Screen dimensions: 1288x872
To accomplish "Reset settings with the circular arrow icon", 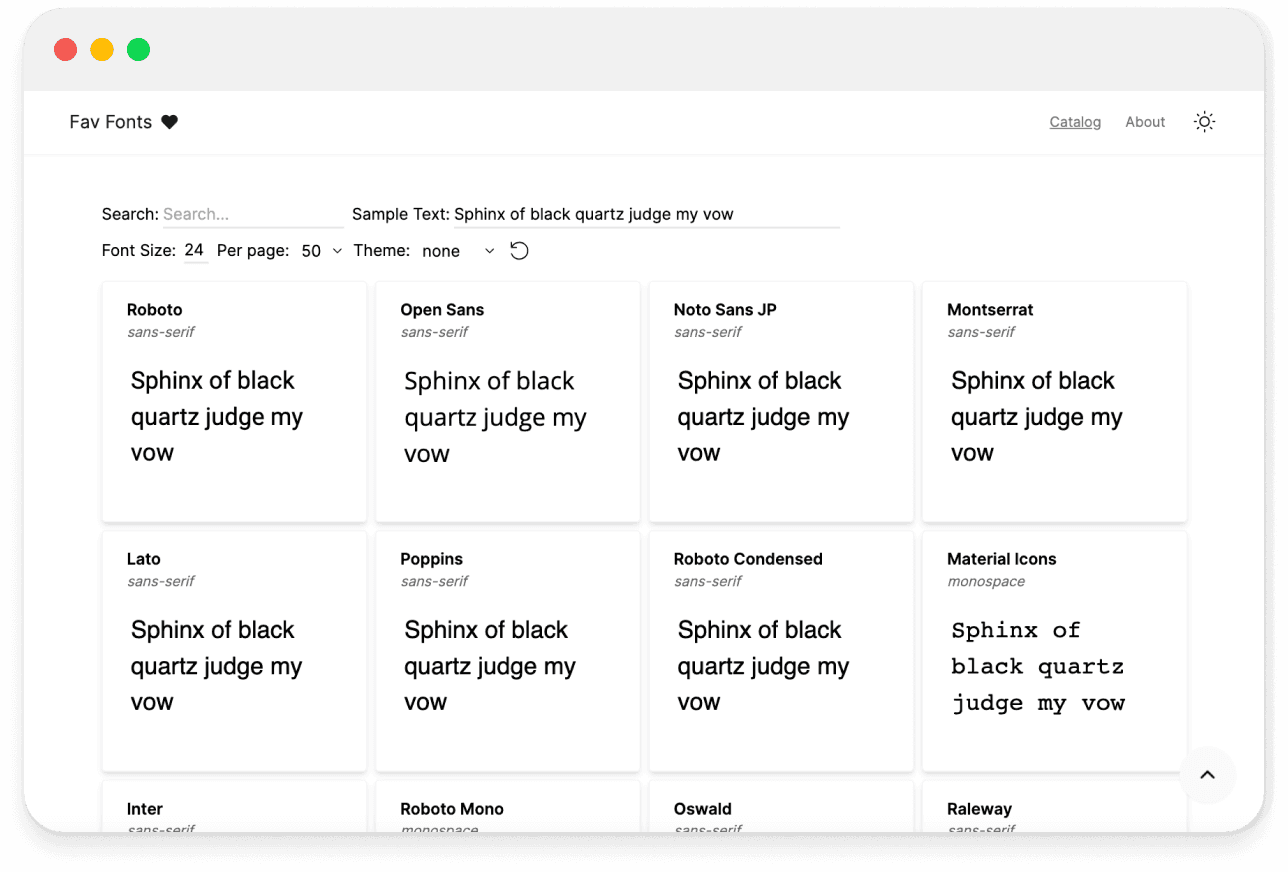I will point(519,251).
